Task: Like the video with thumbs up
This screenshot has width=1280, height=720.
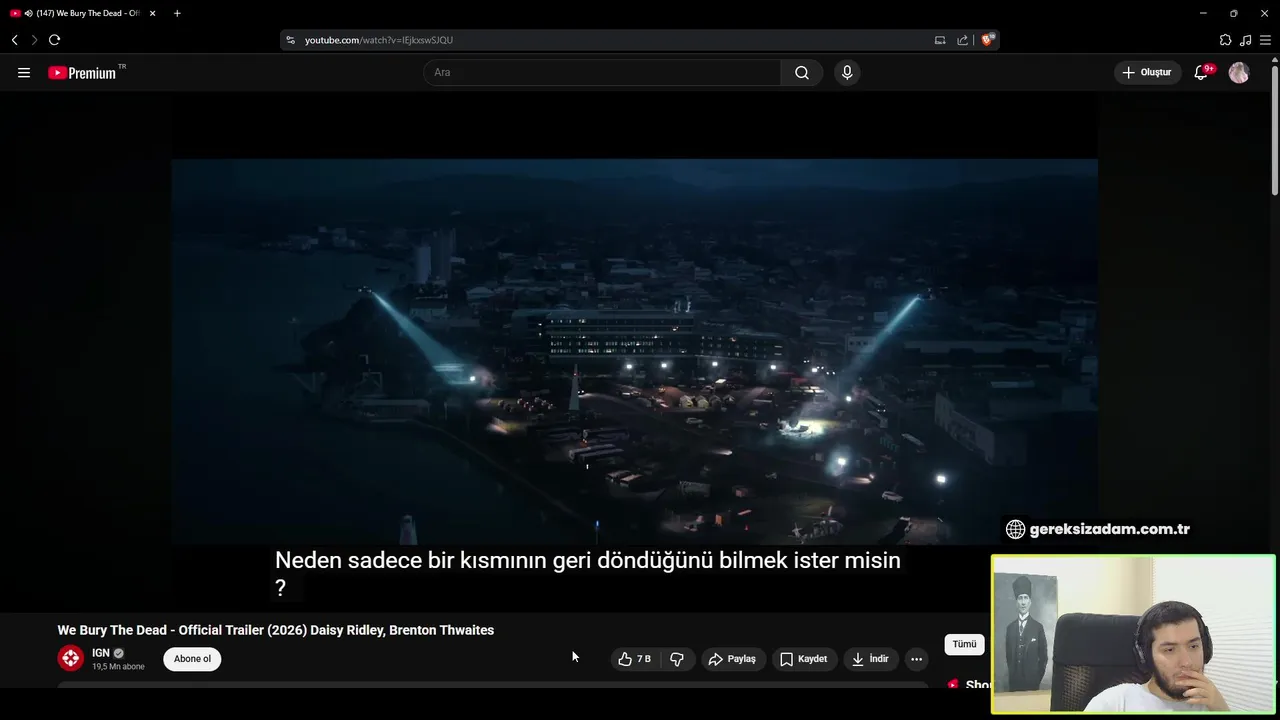Action: coord(634,659)
